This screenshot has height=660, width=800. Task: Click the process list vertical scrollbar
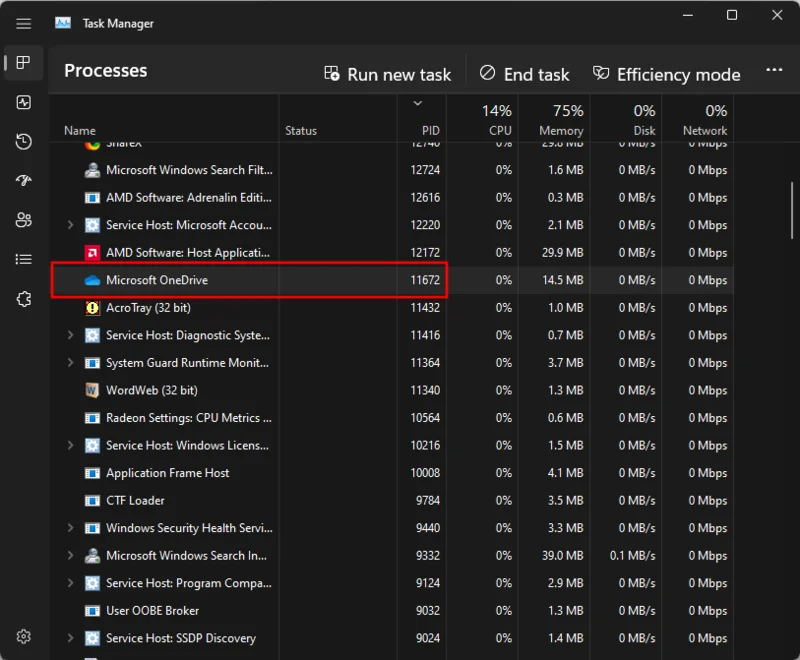792,210
